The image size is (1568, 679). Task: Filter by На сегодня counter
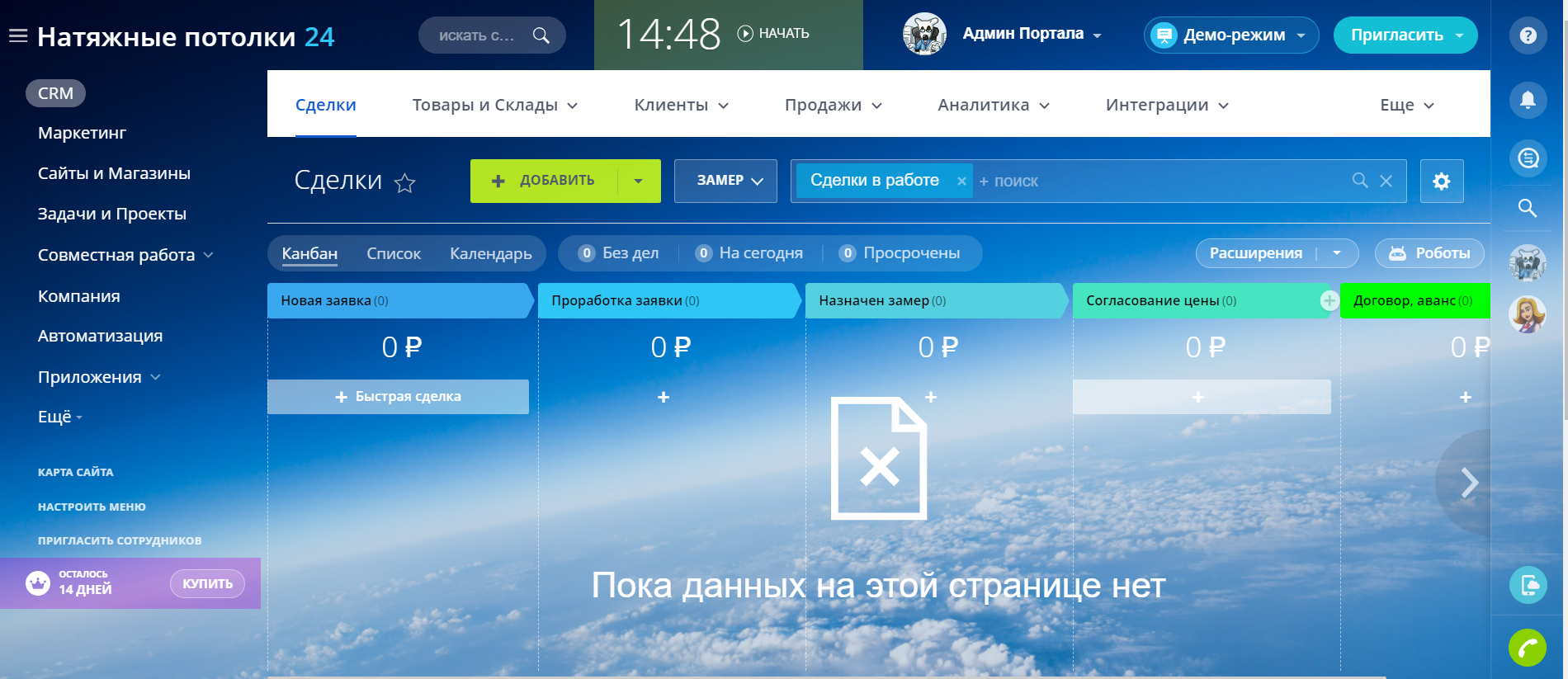pyautogui.click(x=749, y=253)
